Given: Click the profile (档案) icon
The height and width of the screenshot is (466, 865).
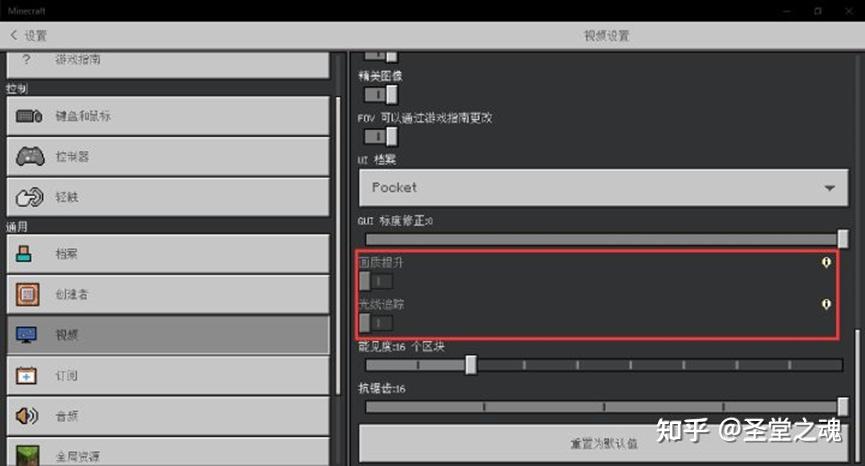Looking at the screenshot, I should pos(24,254).
